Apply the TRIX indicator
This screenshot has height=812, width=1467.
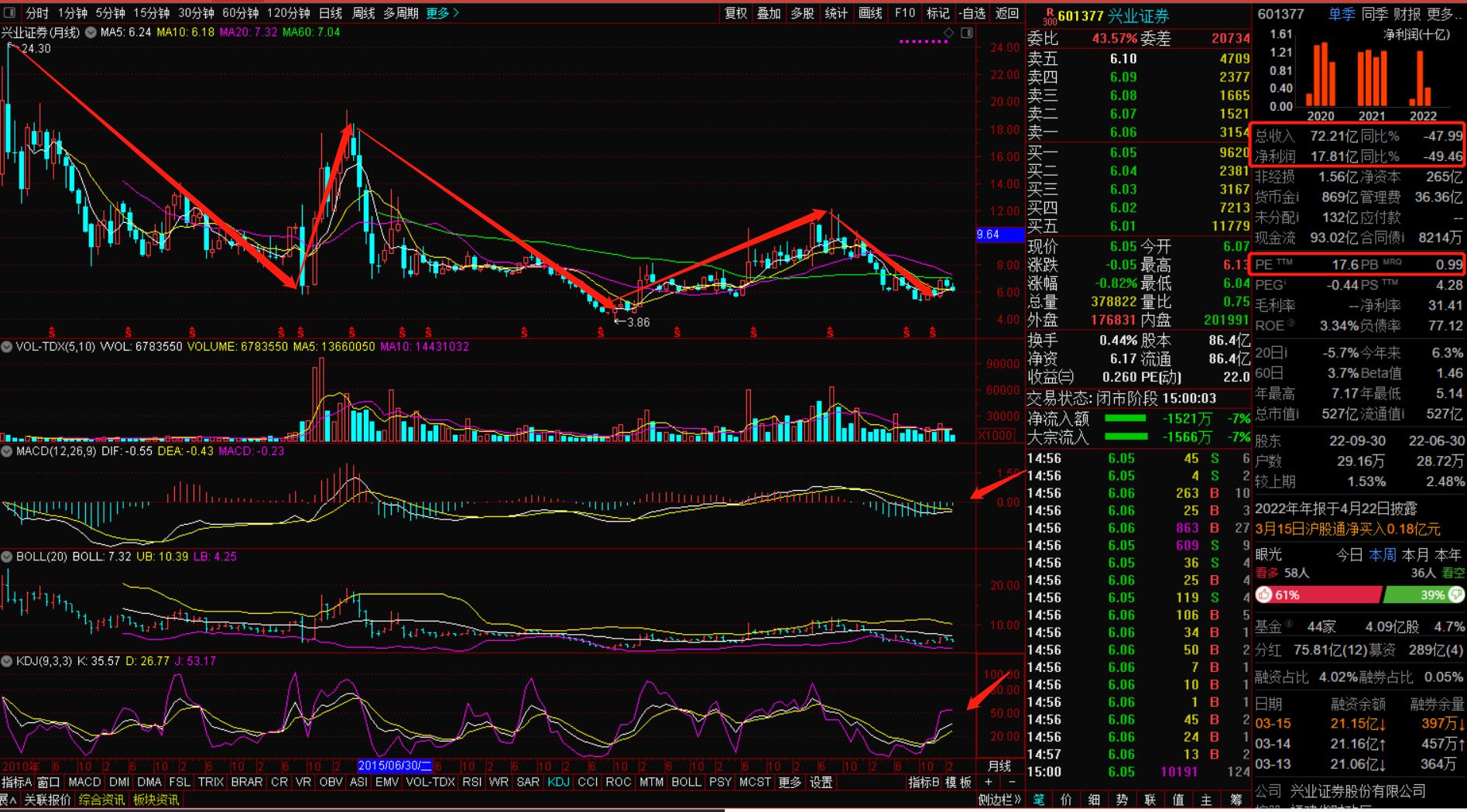[x=211, y=783]
